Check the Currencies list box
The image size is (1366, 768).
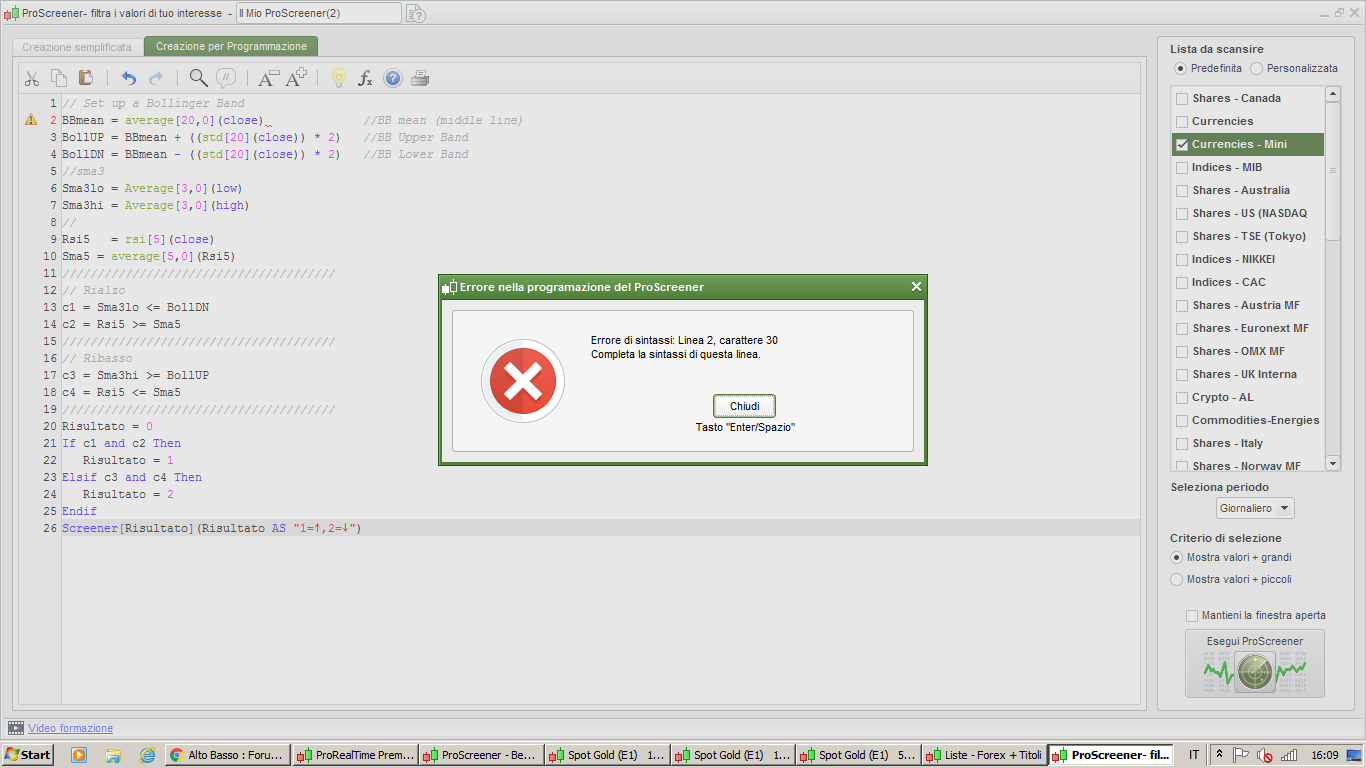click(x=1182, y=121)
